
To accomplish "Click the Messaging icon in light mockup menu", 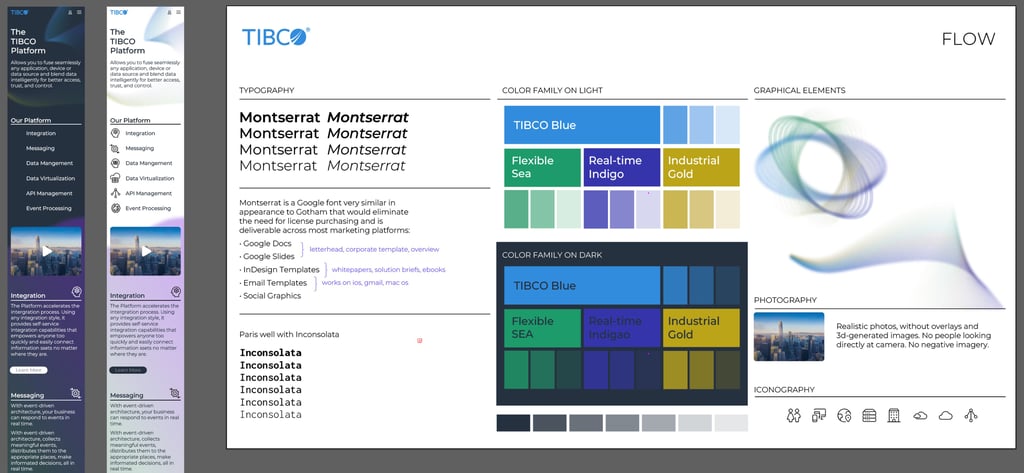I will tap(115, 148).
